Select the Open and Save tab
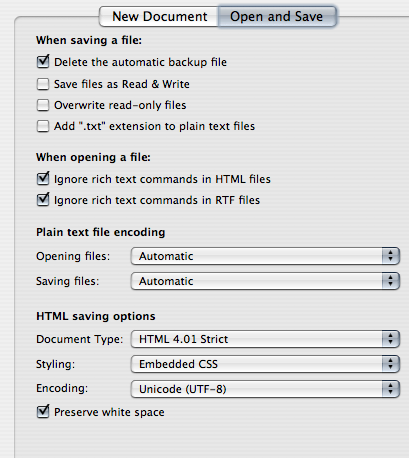409x458 pixels. tap(277, 16)
